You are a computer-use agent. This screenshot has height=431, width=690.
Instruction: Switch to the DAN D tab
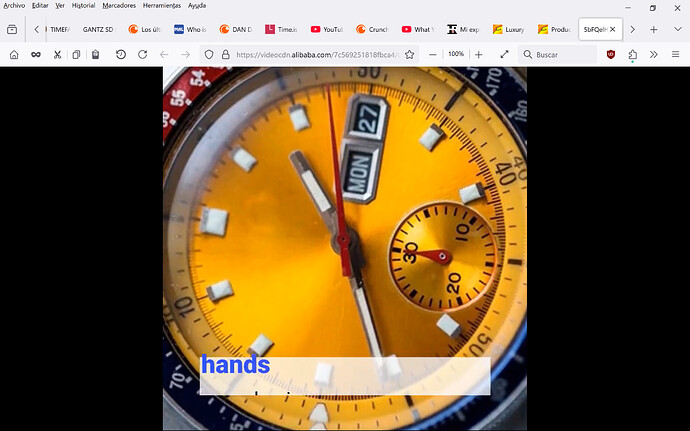coord(237,29)
